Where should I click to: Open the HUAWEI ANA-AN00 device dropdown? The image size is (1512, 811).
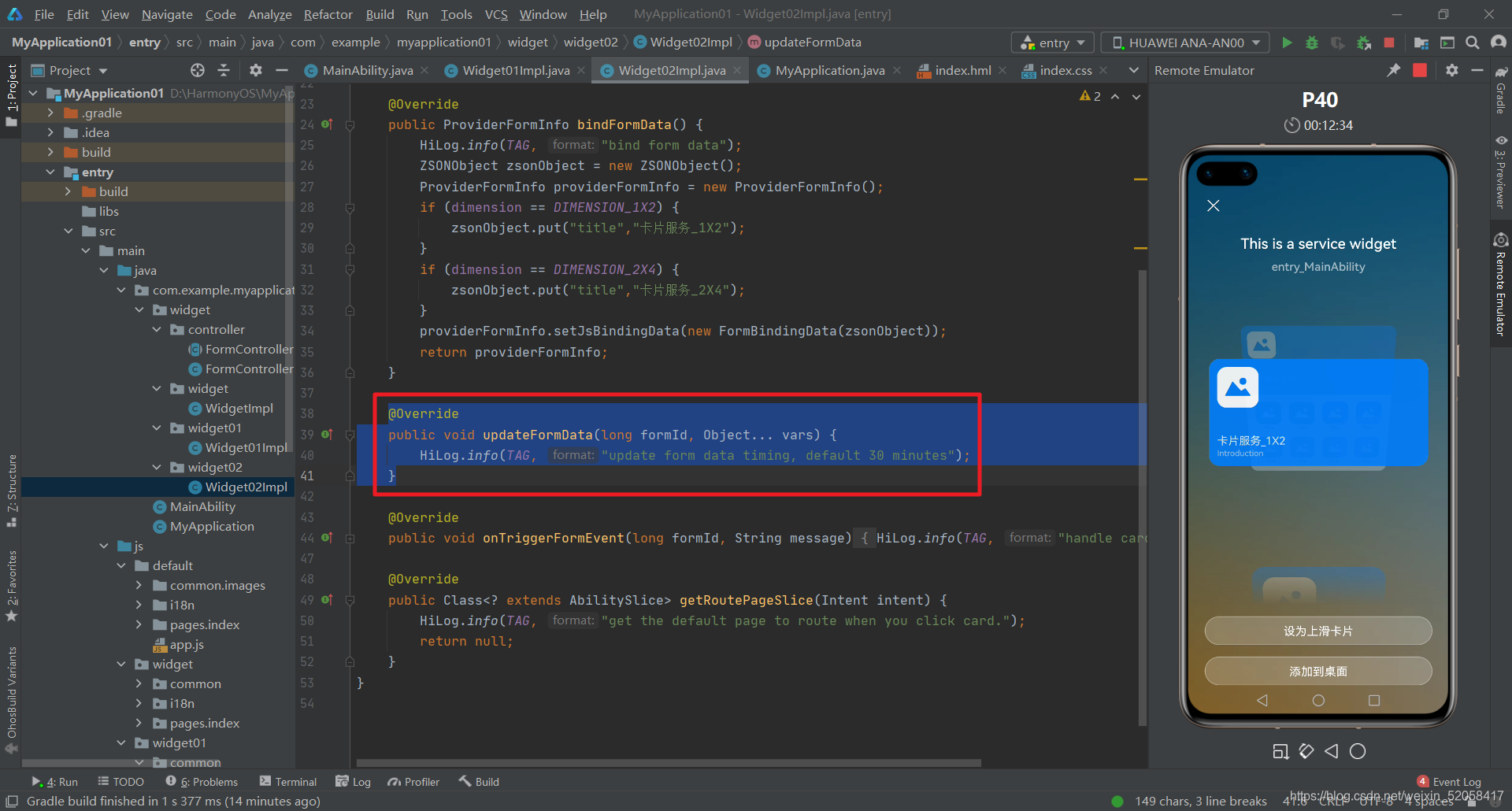point(1185,43)
